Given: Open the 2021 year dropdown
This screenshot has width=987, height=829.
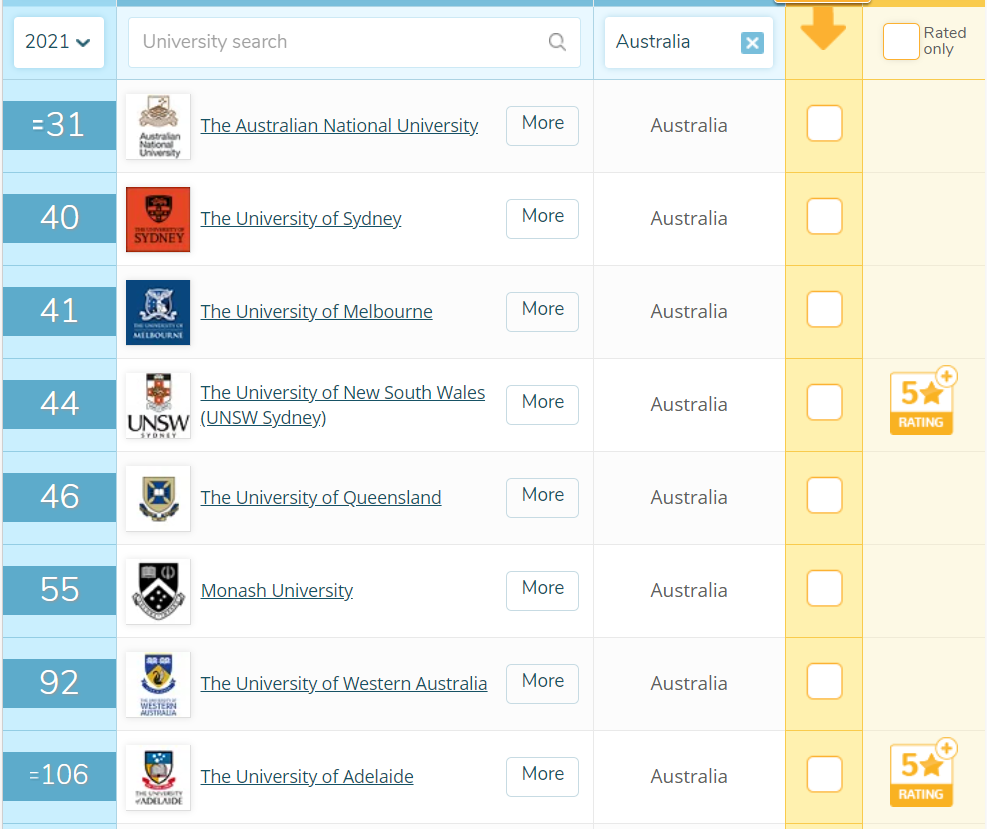Looking at the screenshot, I should 58,42.
